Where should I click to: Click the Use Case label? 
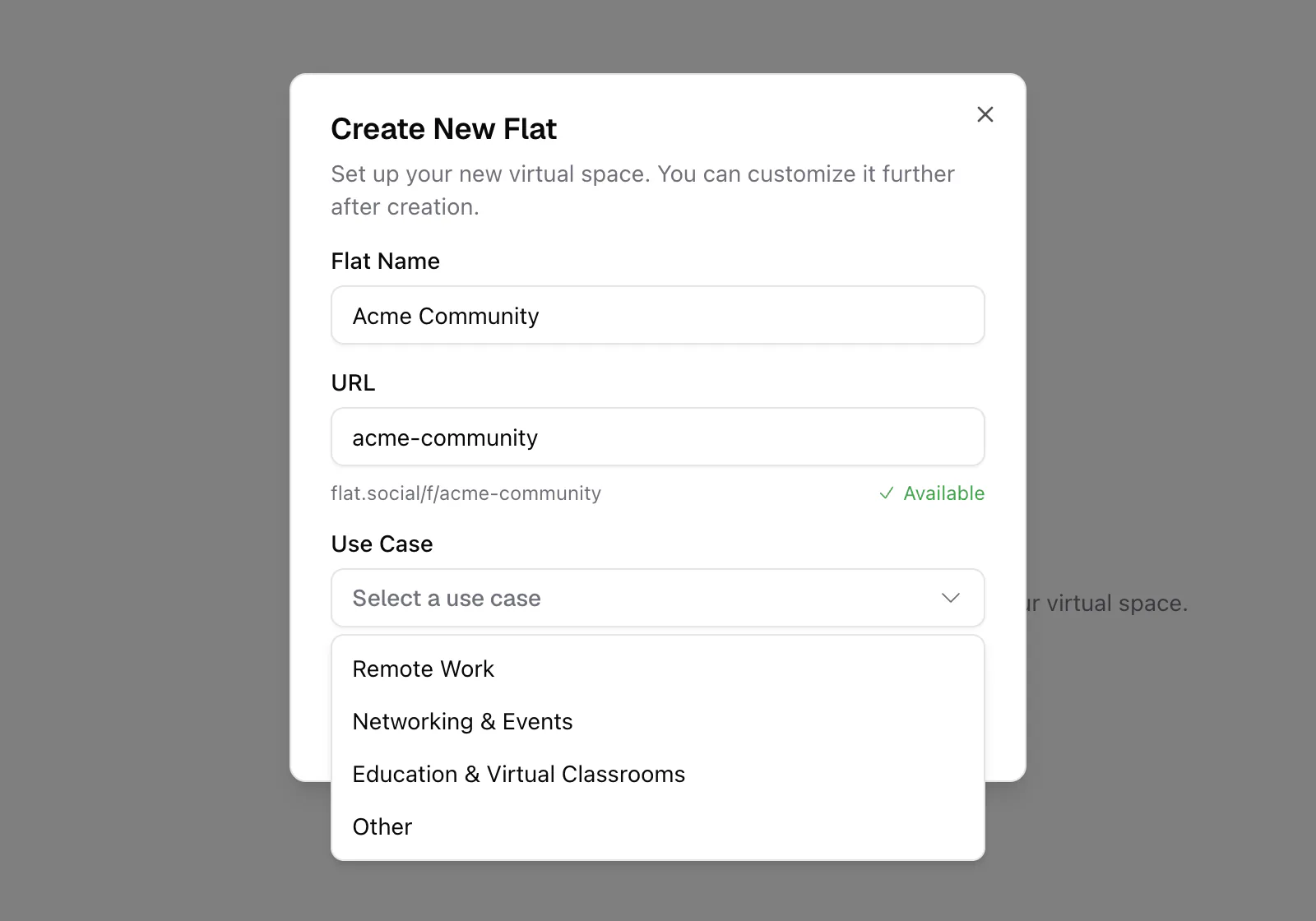click(382, 544)
